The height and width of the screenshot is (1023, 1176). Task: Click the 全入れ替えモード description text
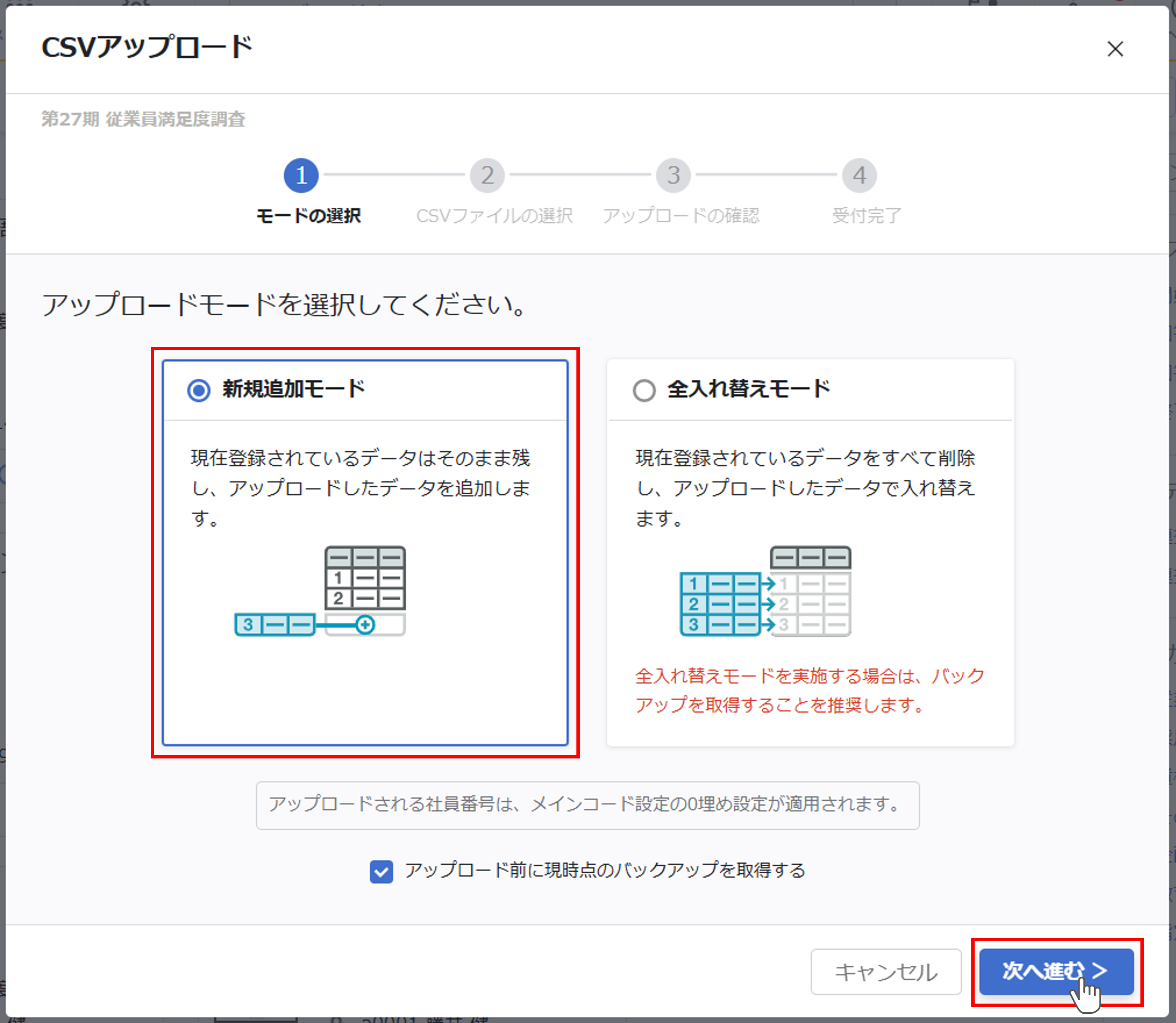click(x=806, y=488)
